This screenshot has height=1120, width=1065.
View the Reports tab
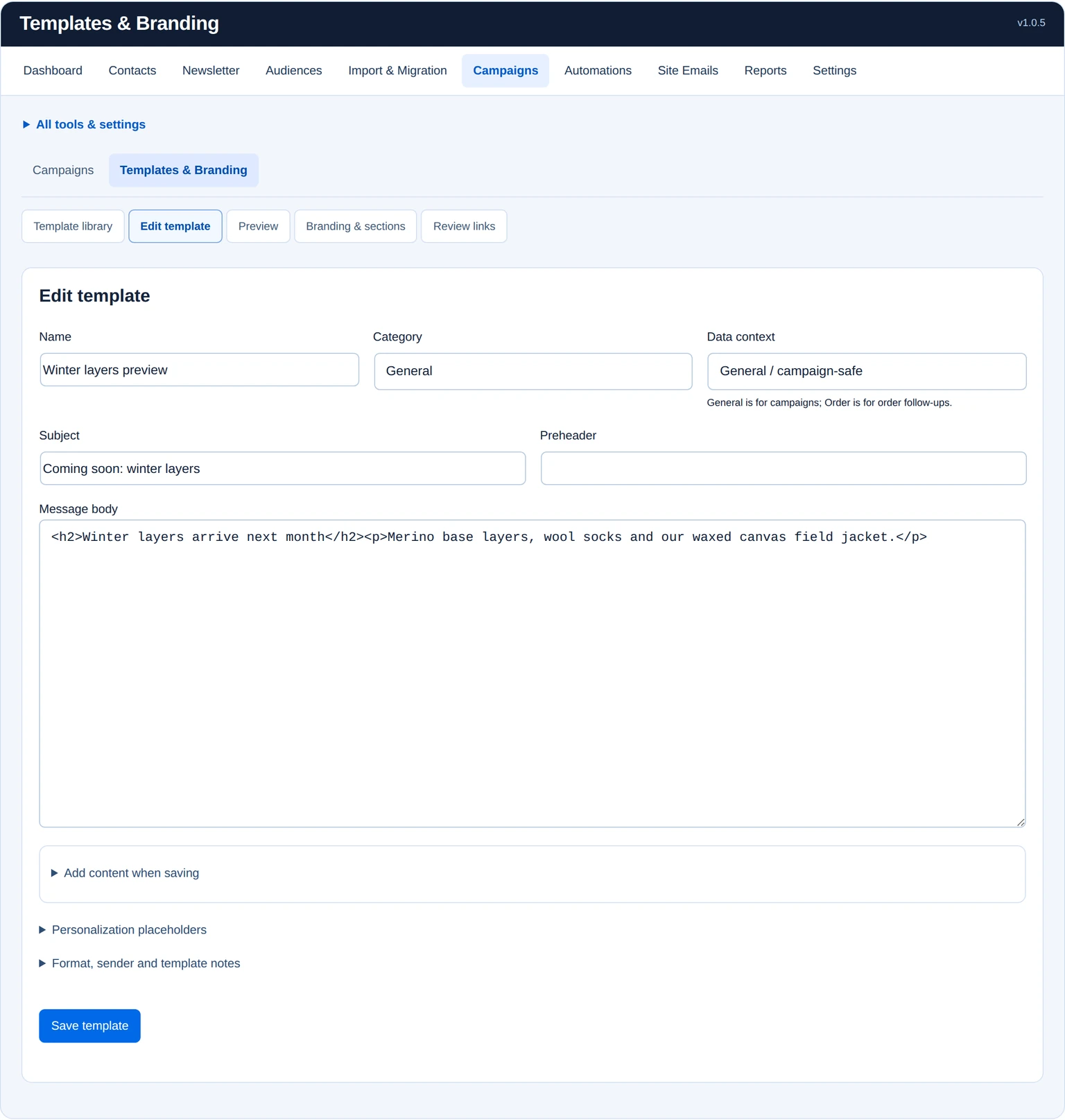765,71
